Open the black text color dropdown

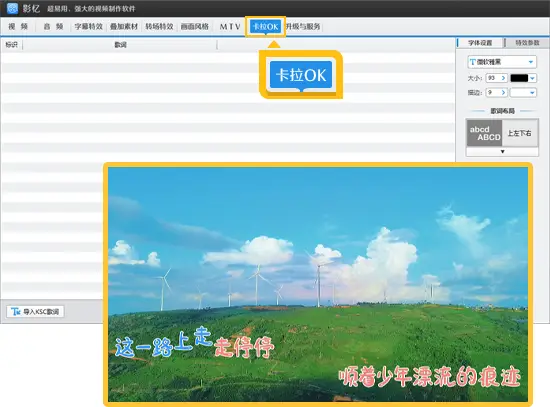(533, 78)
